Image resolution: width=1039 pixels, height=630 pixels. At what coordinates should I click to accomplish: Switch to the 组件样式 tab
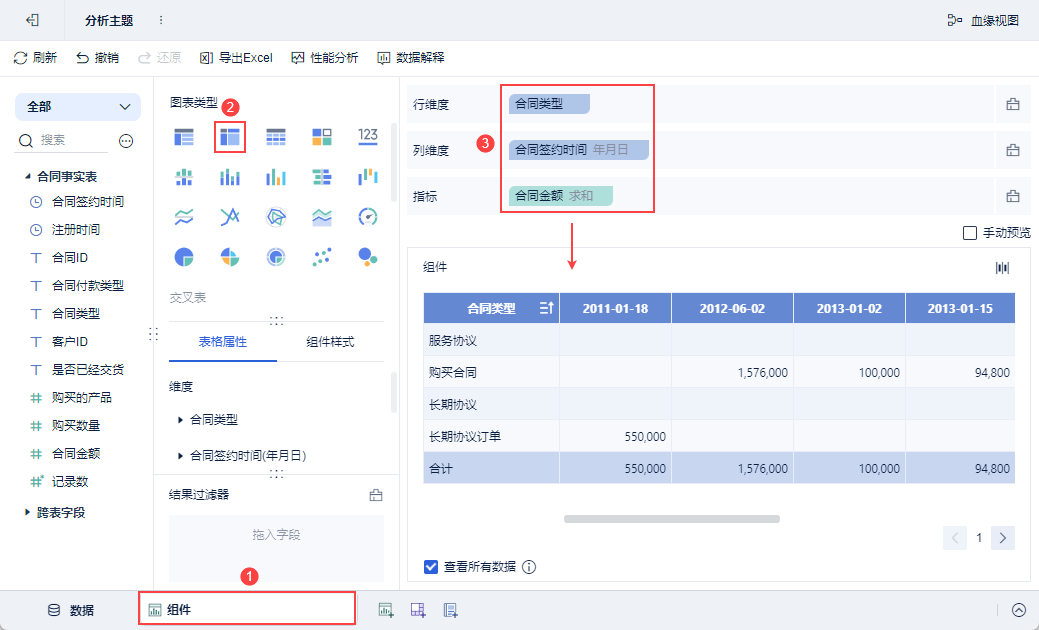click(x=330, y=342)
